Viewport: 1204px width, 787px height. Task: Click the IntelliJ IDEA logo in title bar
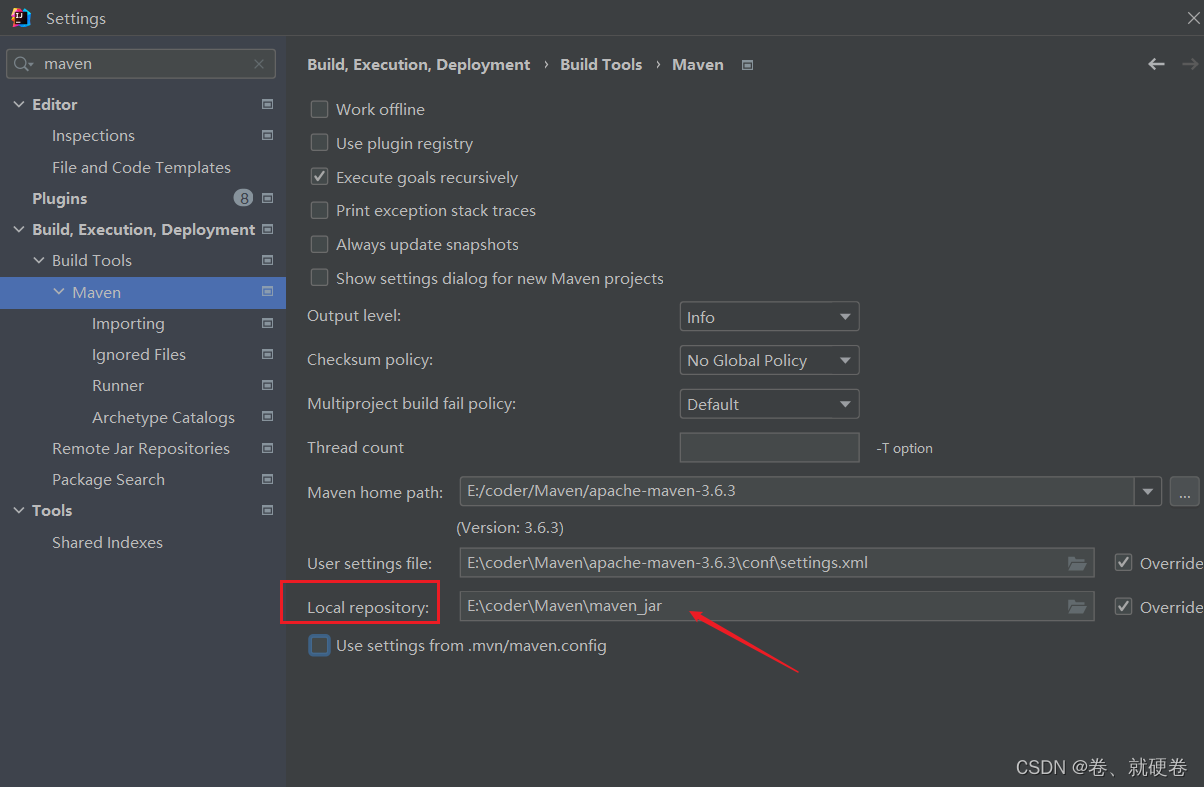20,17
